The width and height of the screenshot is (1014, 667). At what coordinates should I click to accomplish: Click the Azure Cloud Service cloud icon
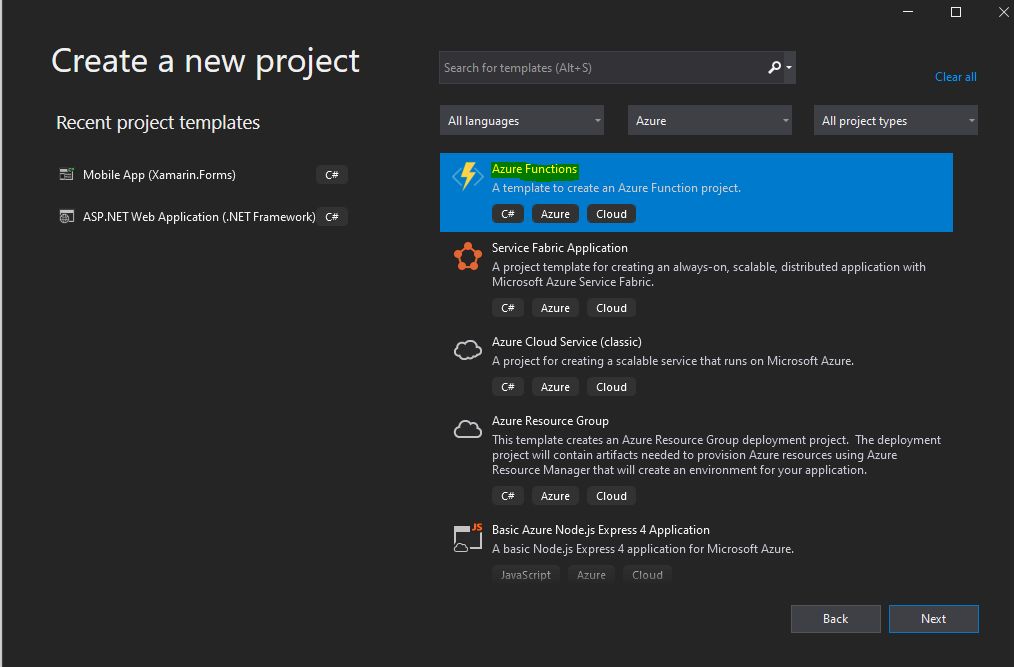(468, 350)
